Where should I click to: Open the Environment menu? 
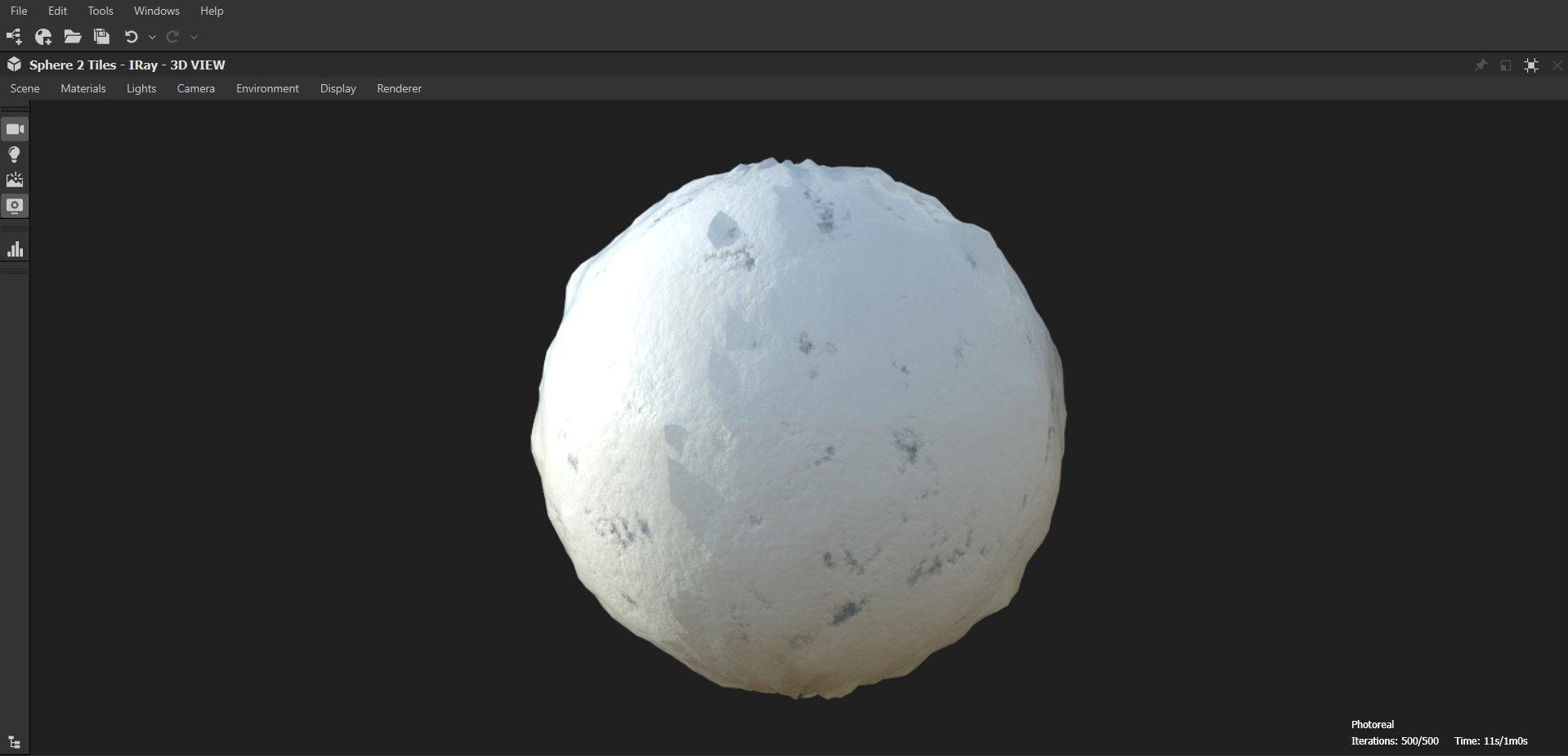[x=267, y=88]
